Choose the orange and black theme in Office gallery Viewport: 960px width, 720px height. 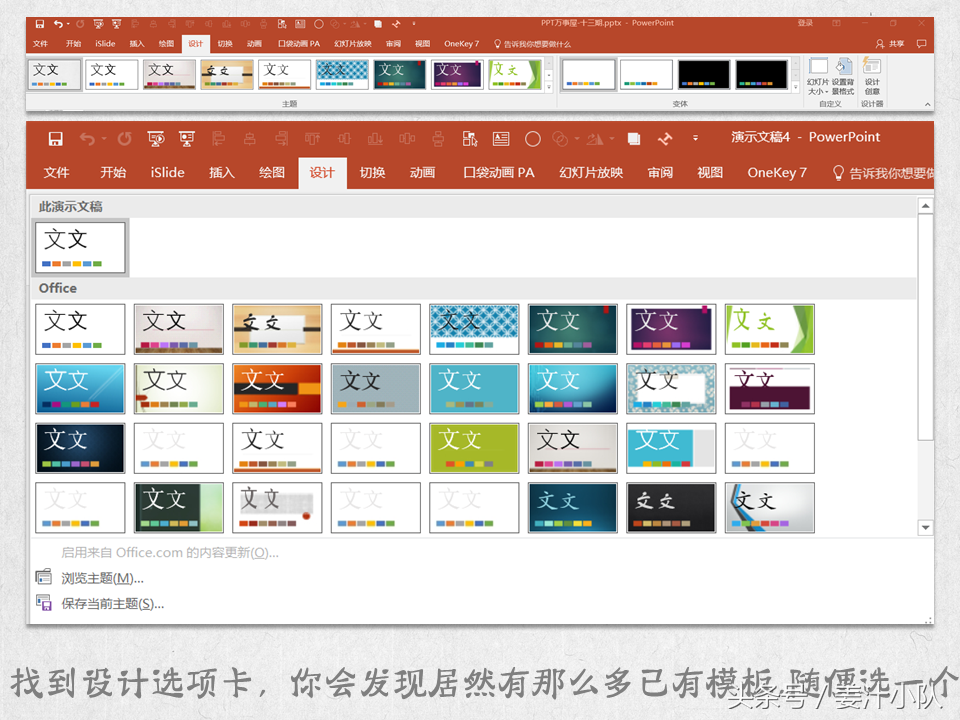[x=277, y=389]
